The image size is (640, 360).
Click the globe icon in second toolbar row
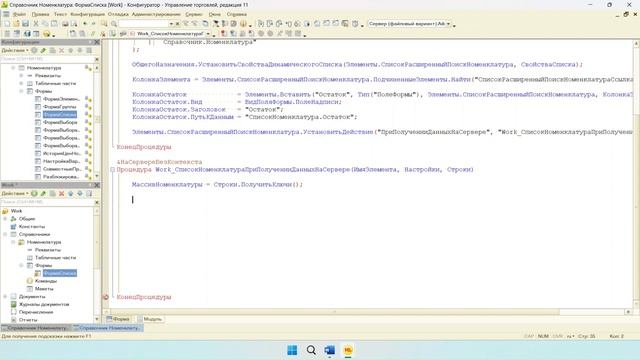(27, 33)
